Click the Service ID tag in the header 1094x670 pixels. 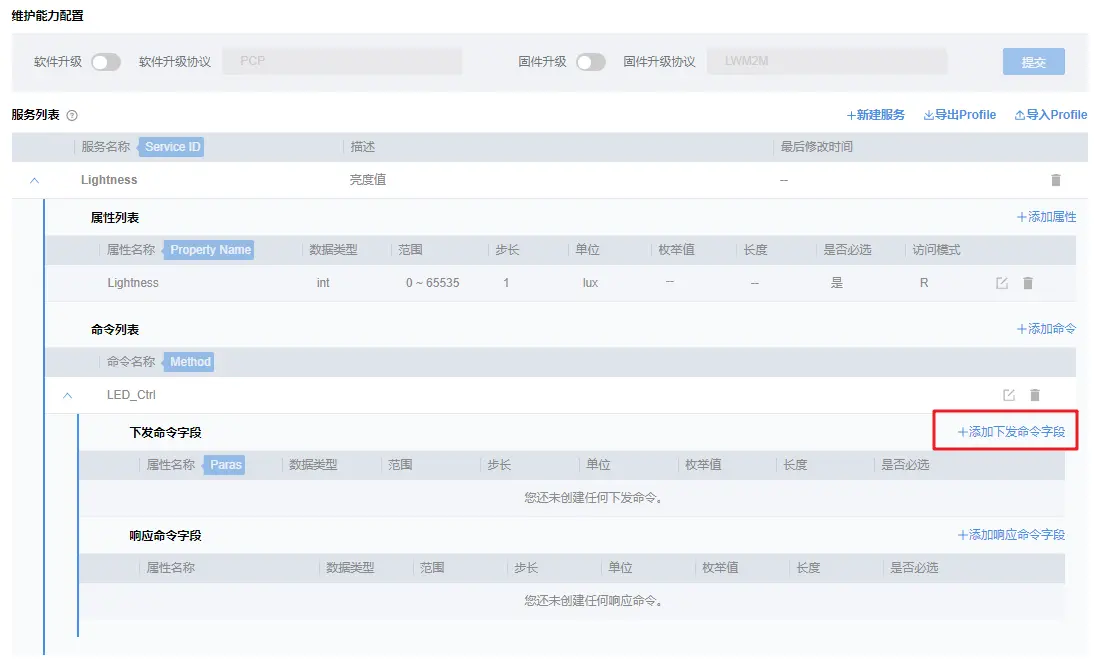click(x=172, y=147)
